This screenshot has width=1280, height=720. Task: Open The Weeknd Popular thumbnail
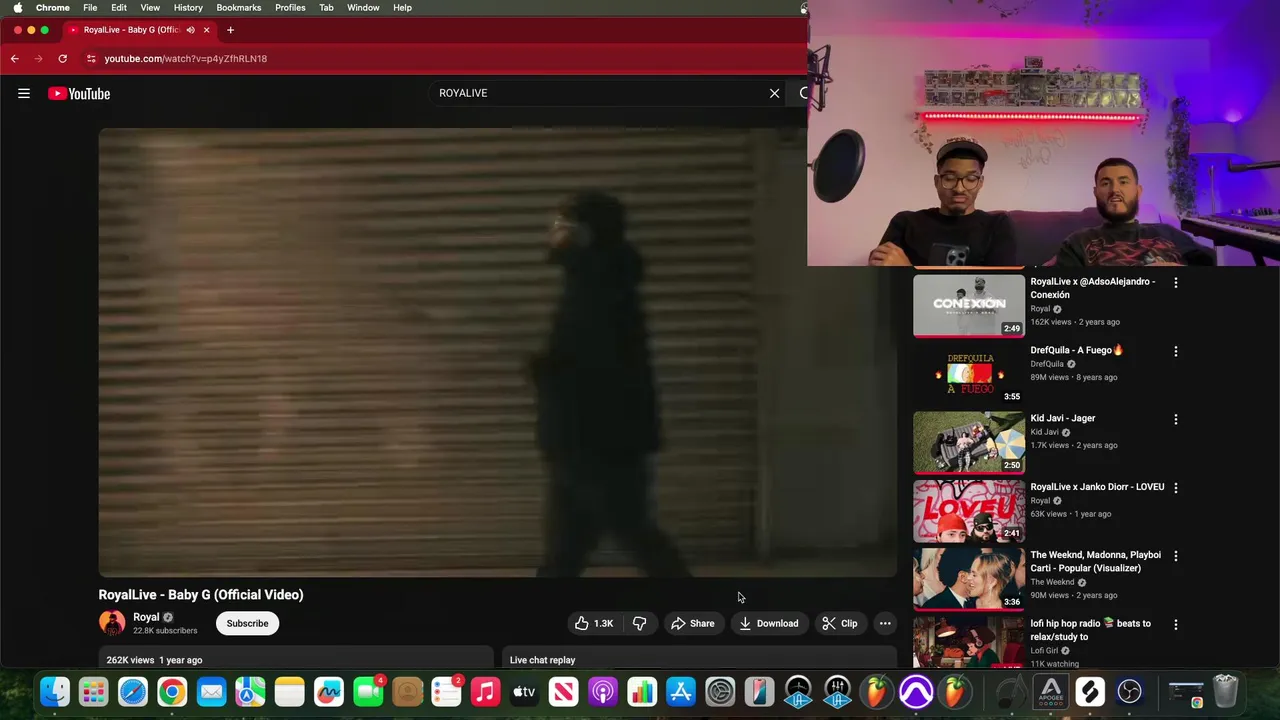(x=969, y=578)
